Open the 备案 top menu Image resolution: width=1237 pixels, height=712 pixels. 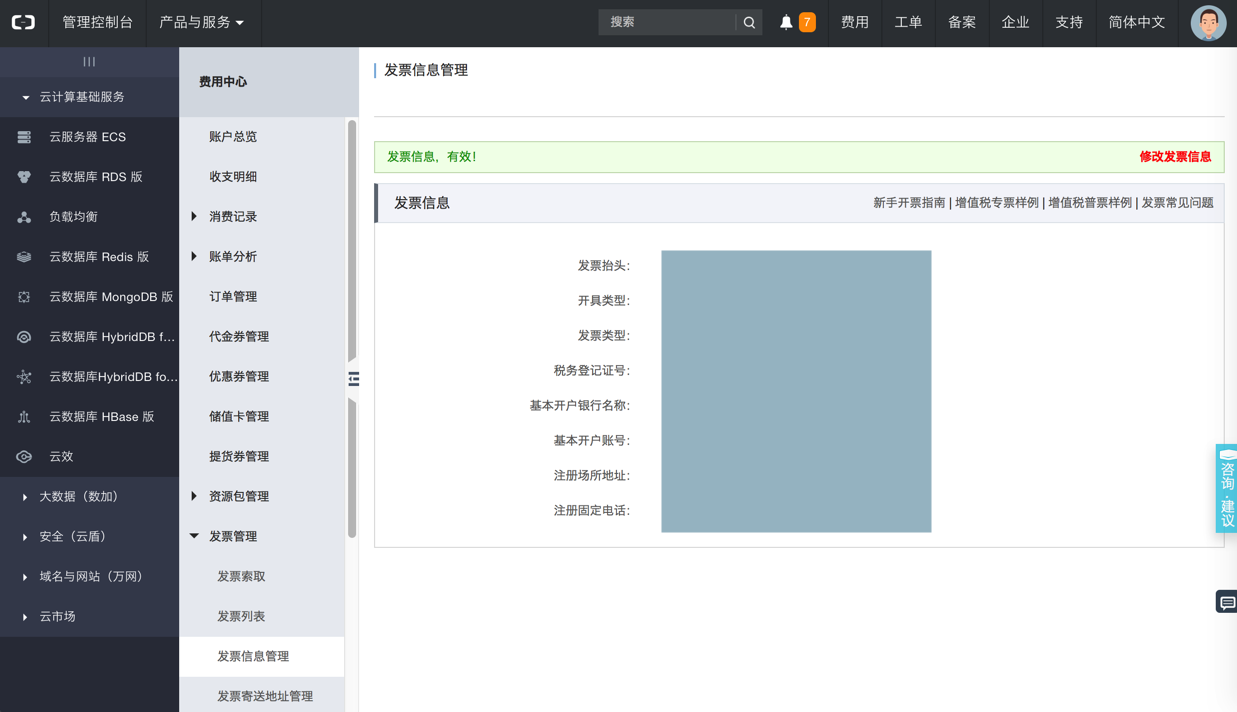(962, 22)
